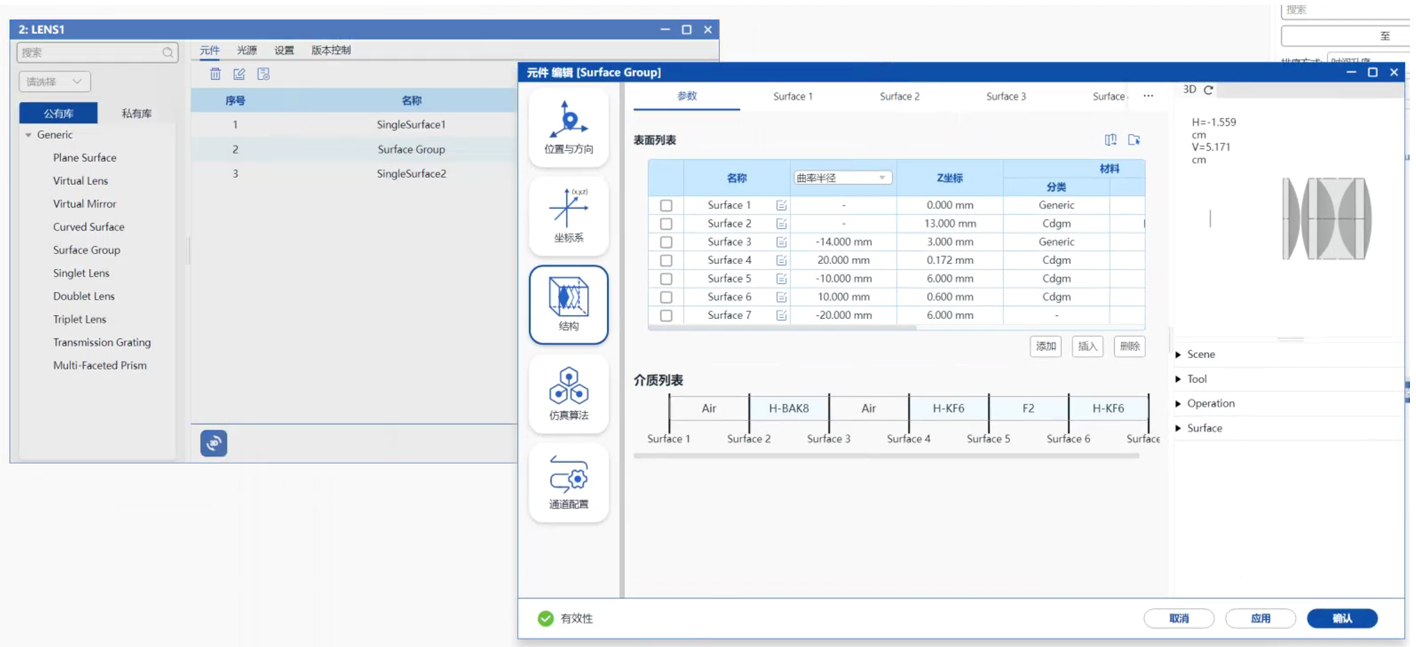Open the 位置与方向 panel icon
1416x647 pixels.
point(568,127)
